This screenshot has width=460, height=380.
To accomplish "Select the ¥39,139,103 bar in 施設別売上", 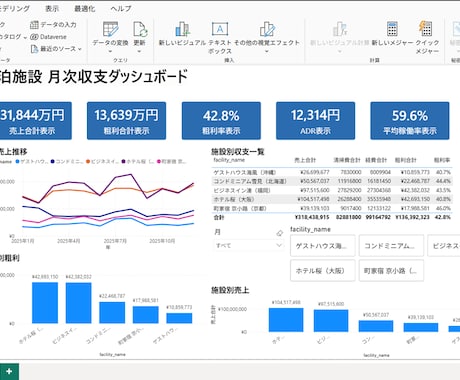I will [x=421, y=327].
